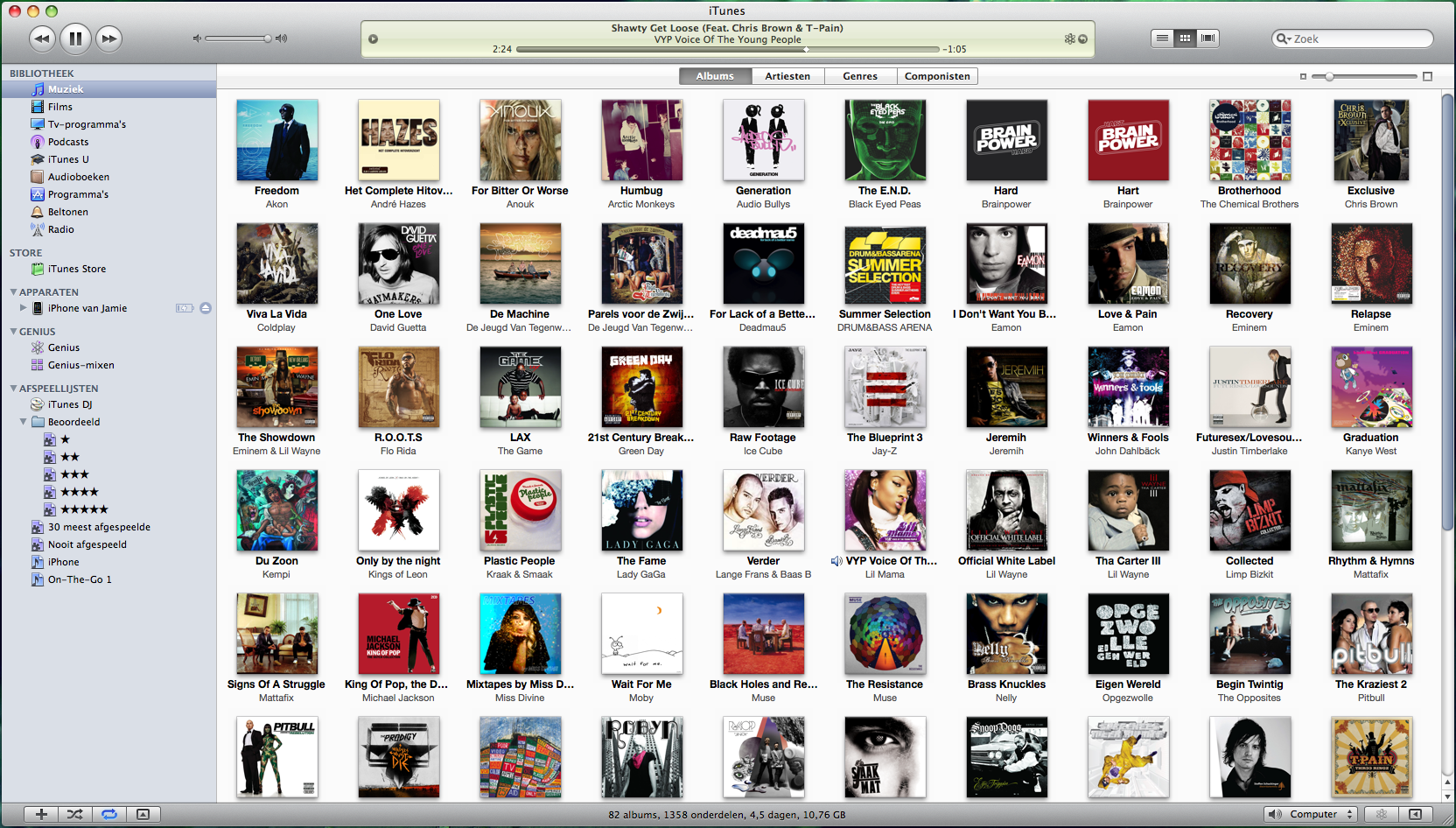Image resolution: width=1456 pixels, height=828 pixels.
Task: Open Podcasts in sidebar
Action: pos(108,142)
